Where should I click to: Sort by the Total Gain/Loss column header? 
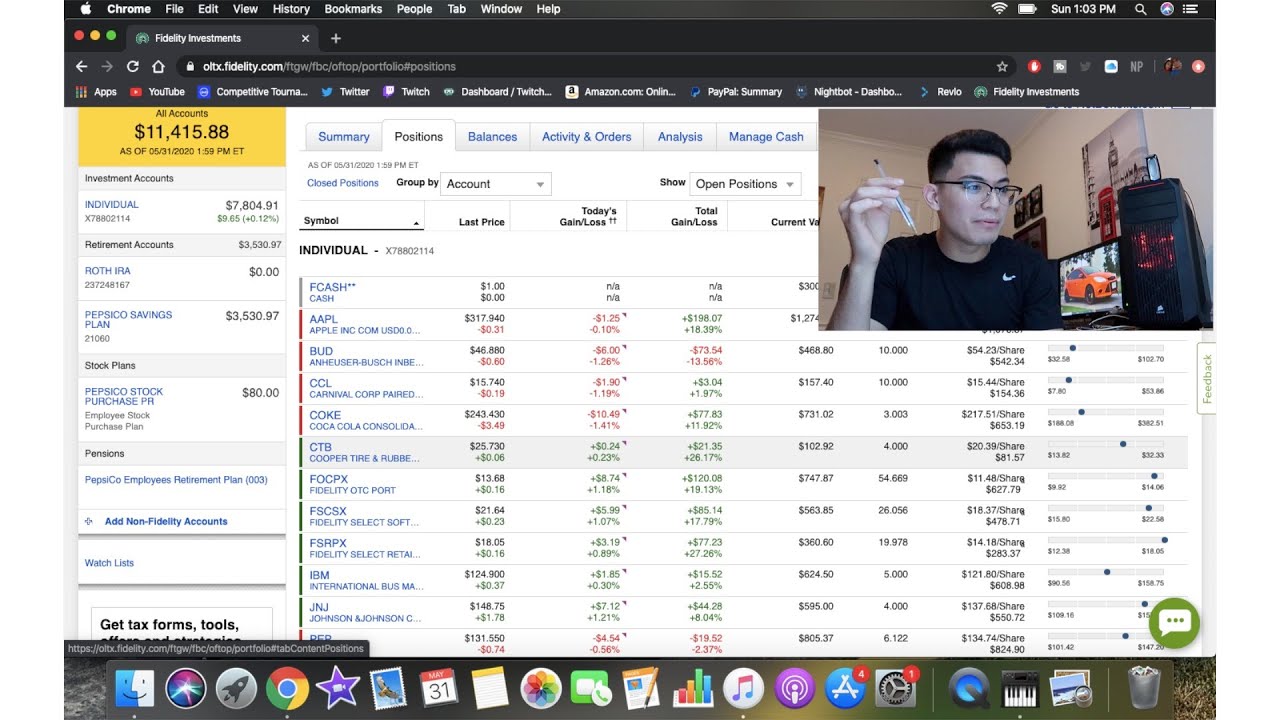(693, 216)
